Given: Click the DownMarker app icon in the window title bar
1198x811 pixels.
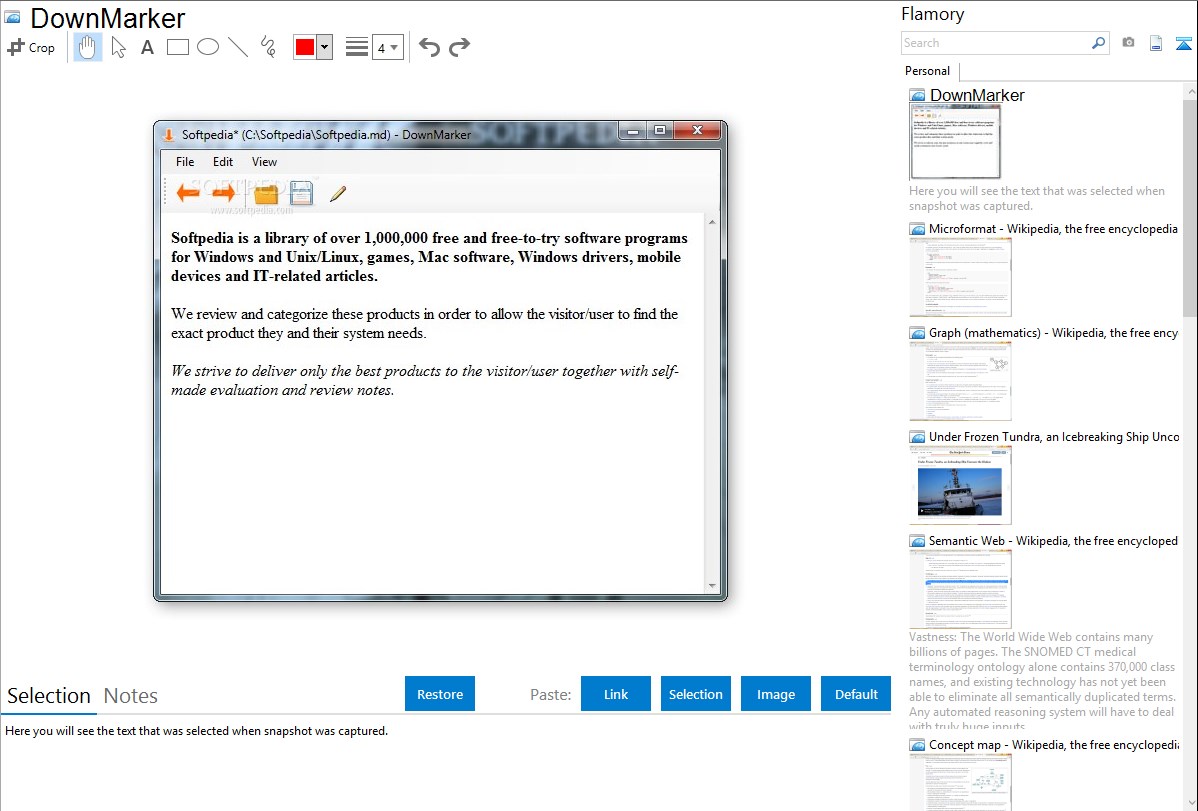Looking at the screenshot, I should (x=169, y=135).
